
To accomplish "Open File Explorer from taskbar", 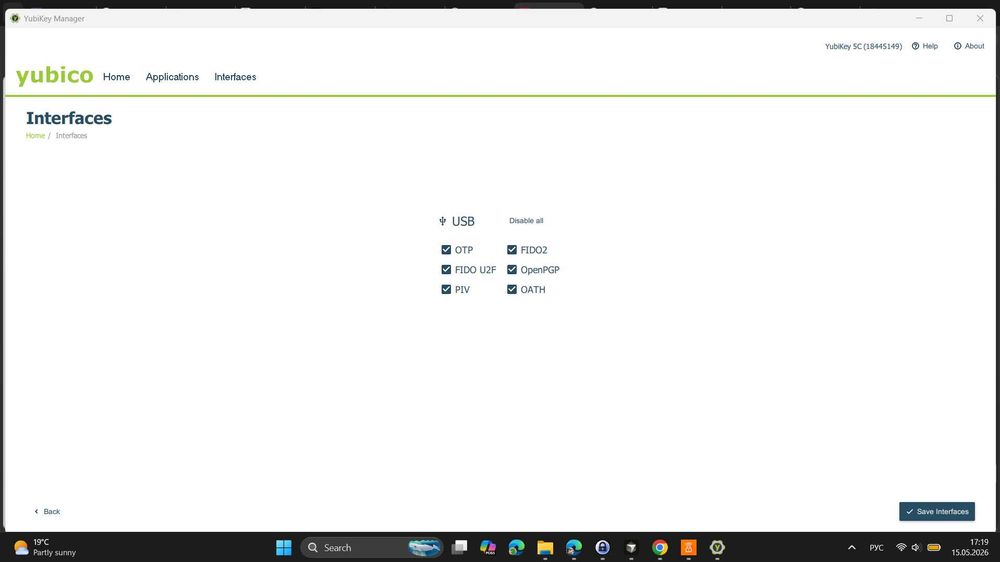I will pyautogui.click(x=545, y=547).
